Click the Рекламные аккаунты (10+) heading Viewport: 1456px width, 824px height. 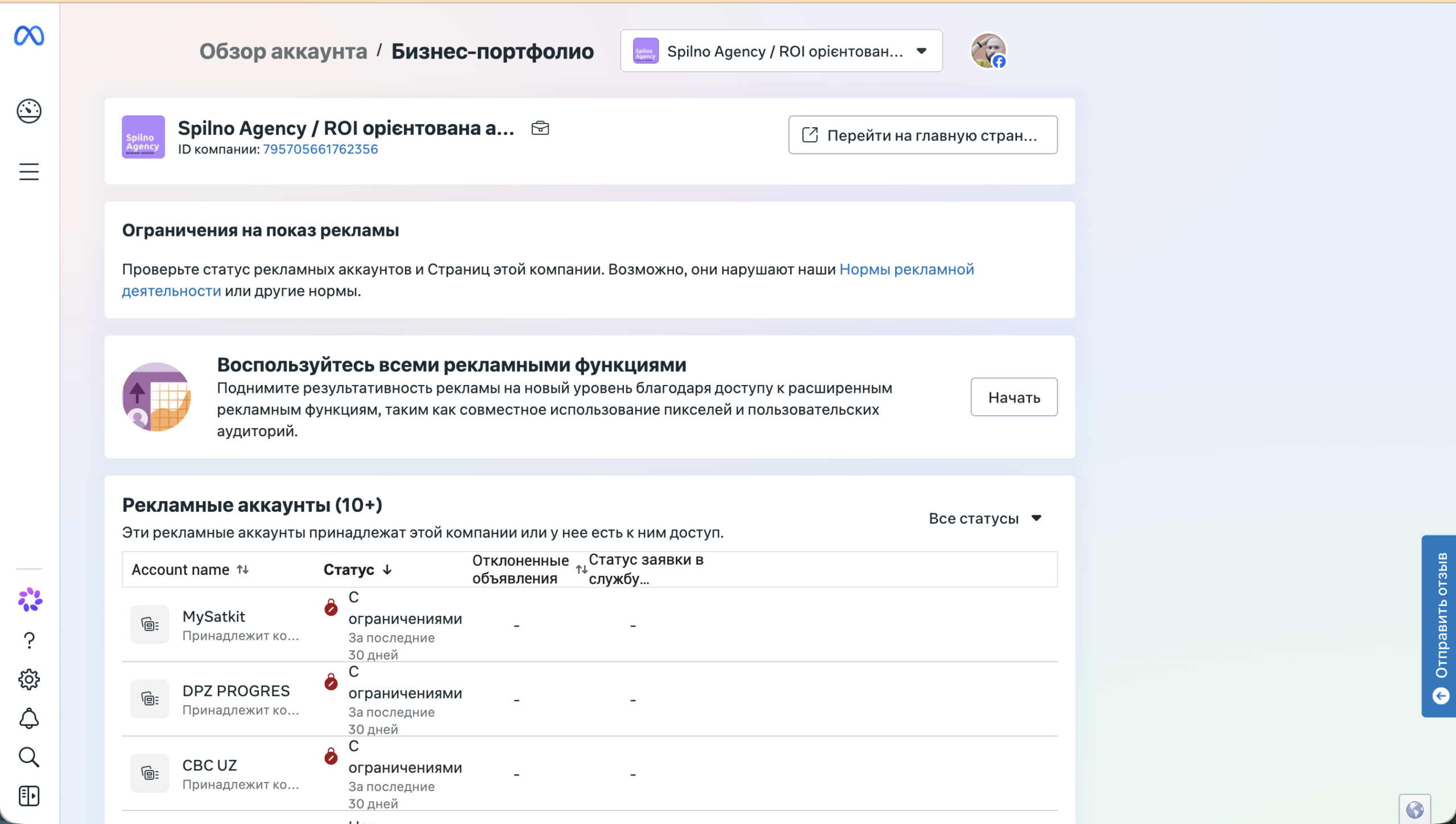click(252, 505)
